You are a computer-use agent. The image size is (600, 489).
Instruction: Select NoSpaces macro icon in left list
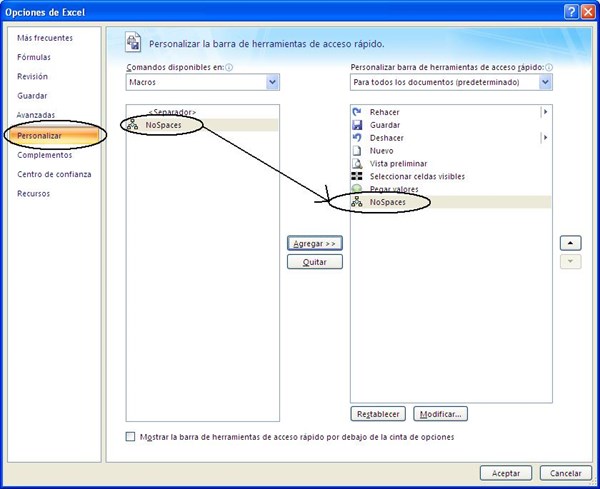click(132, 124)
